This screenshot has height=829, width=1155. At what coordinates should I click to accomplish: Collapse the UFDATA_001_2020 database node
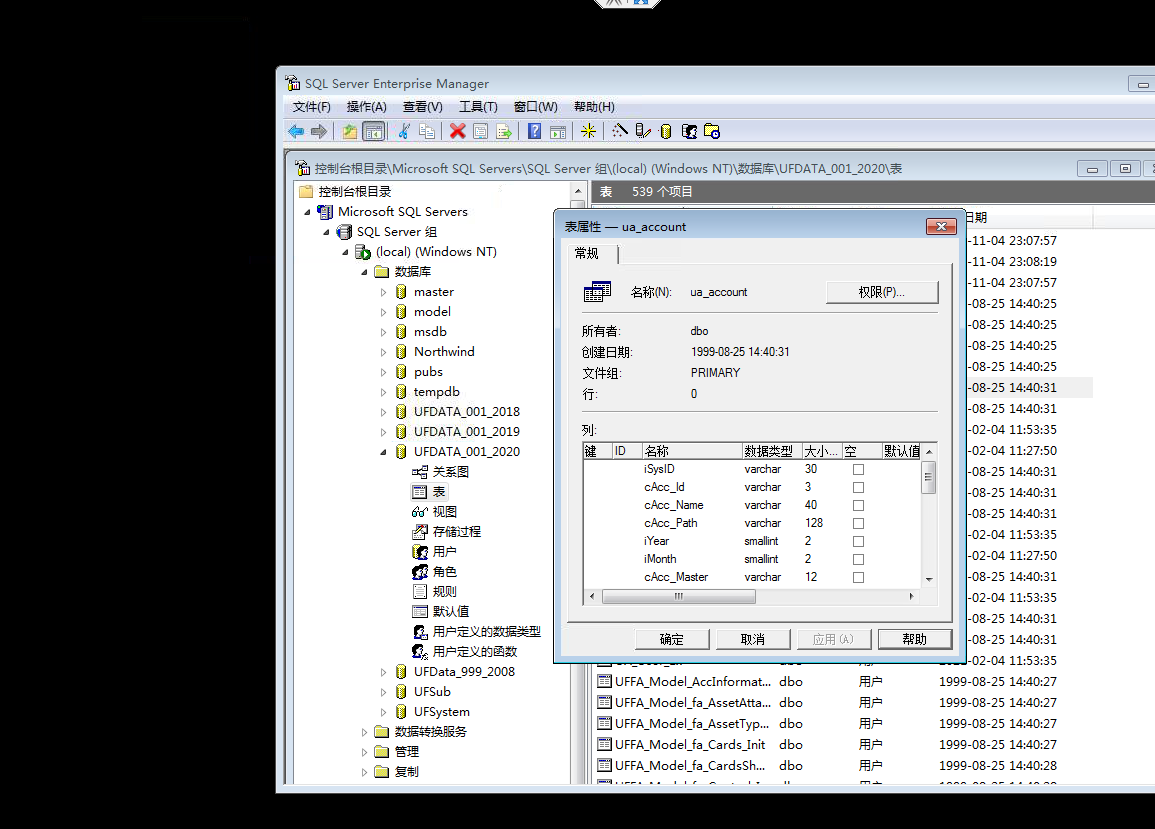pos(383,452)
